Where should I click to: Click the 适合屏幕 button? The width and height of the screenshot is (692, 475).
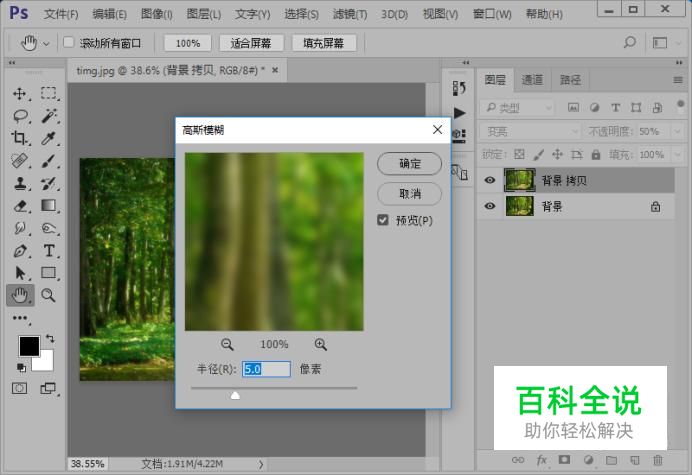[251, 43]
